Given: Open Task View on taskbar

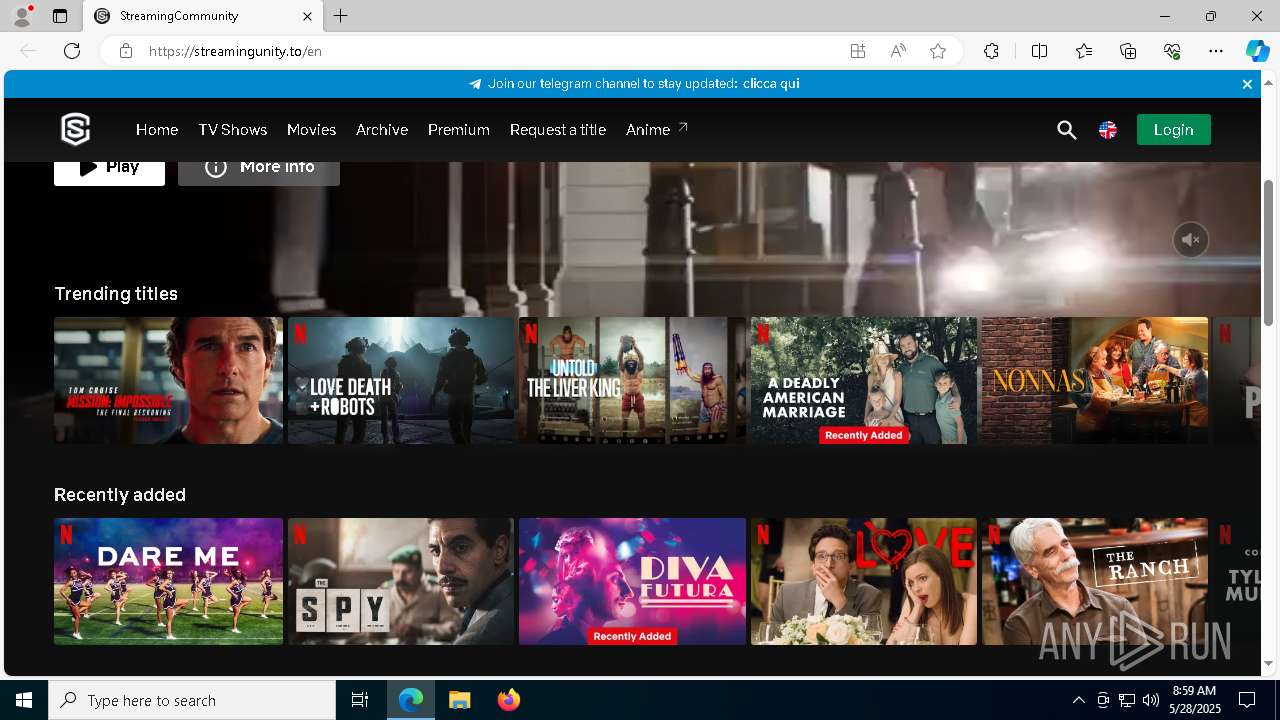Looking at the screenshot, I should pos(360,700).
